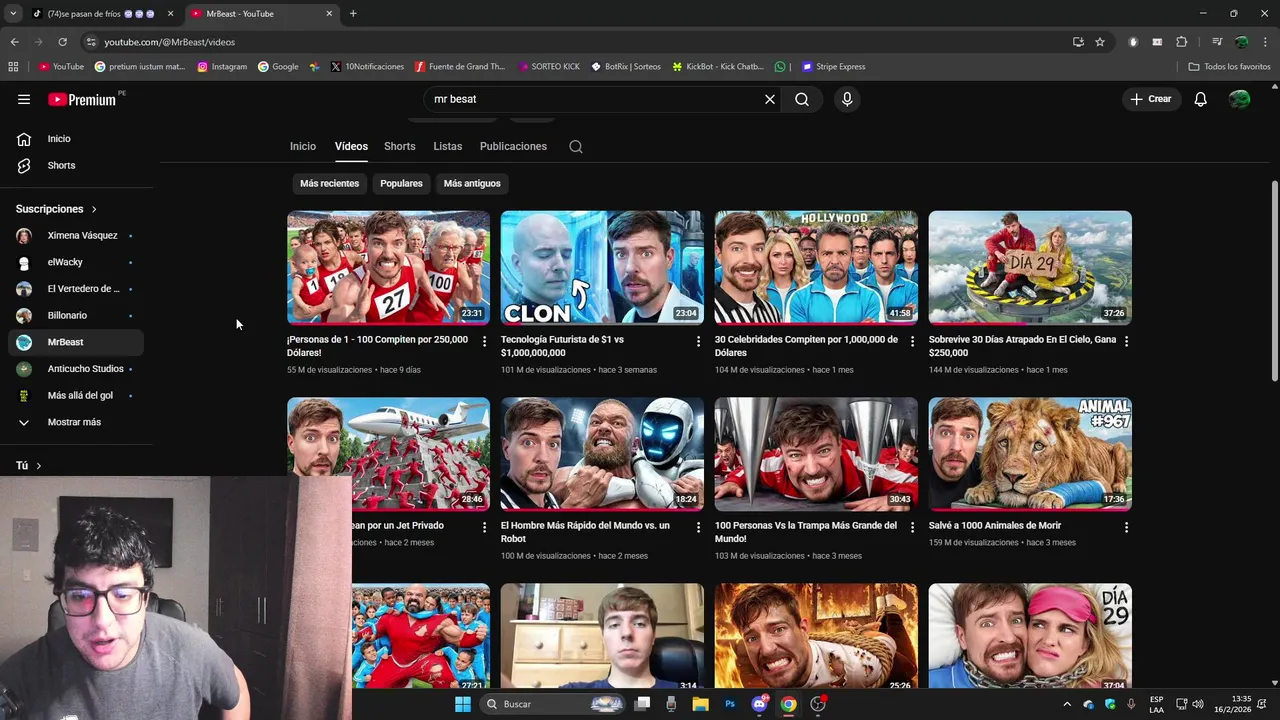The image size is (1280, 720).
Task: Bookmark this page with star icon
Action: [1100, 42]
